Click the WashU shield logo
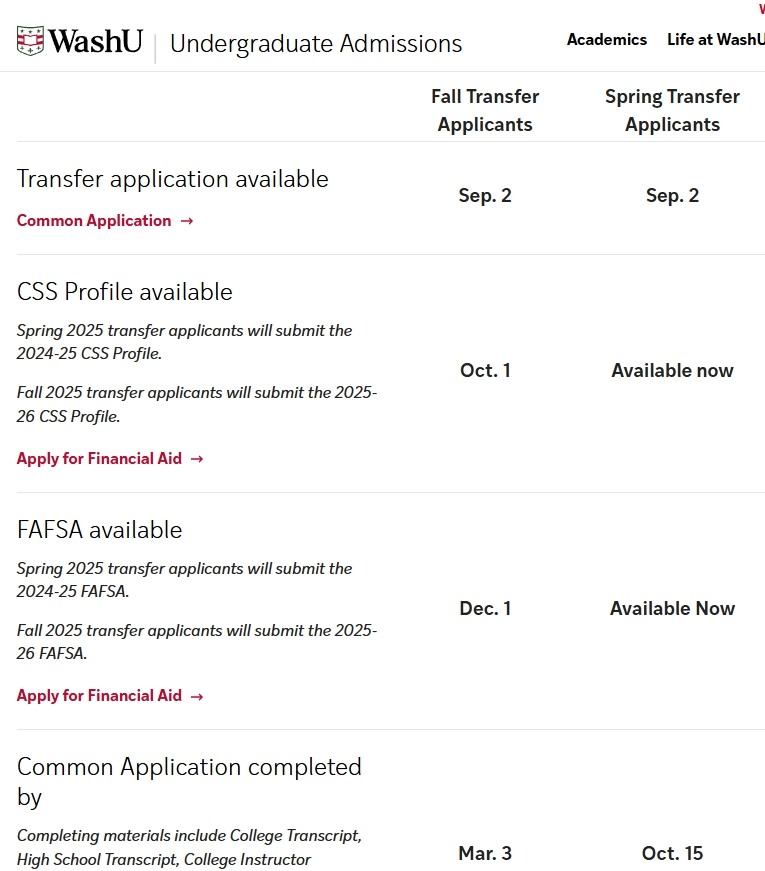The height and width of the screenshot is (871, 765). [31, 42]
